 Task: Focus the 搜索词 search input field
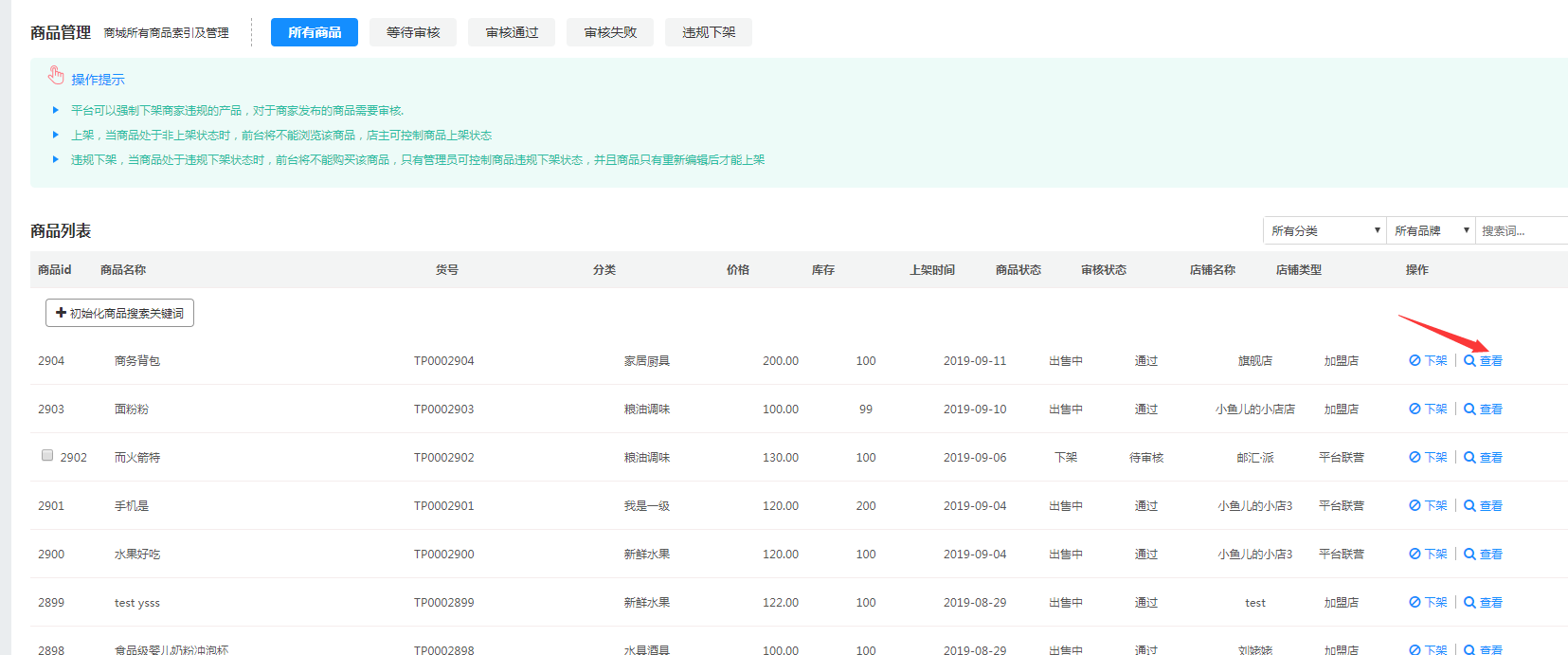pos(1522,231)
